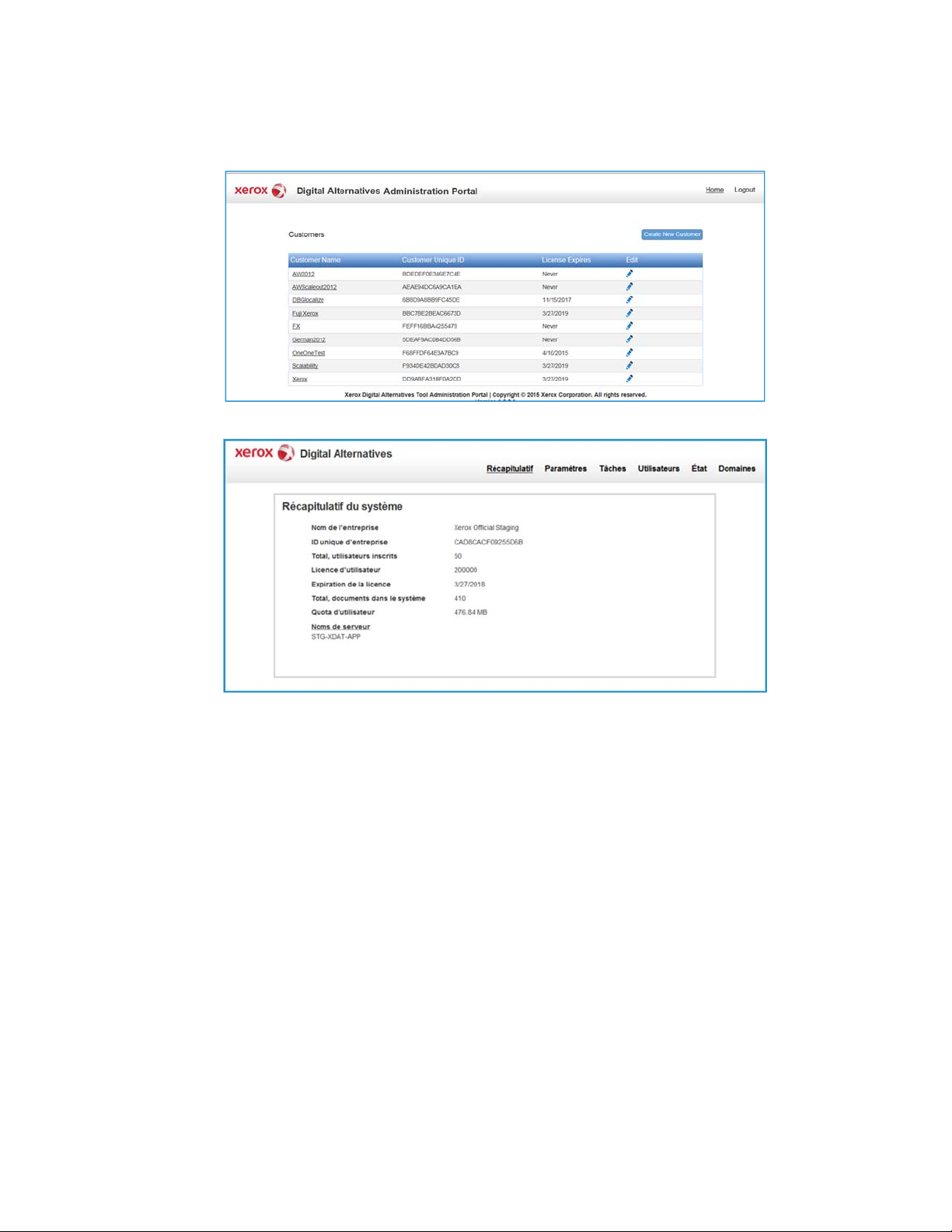Click the Scalability row edit pencil

(x=629, y=365)
